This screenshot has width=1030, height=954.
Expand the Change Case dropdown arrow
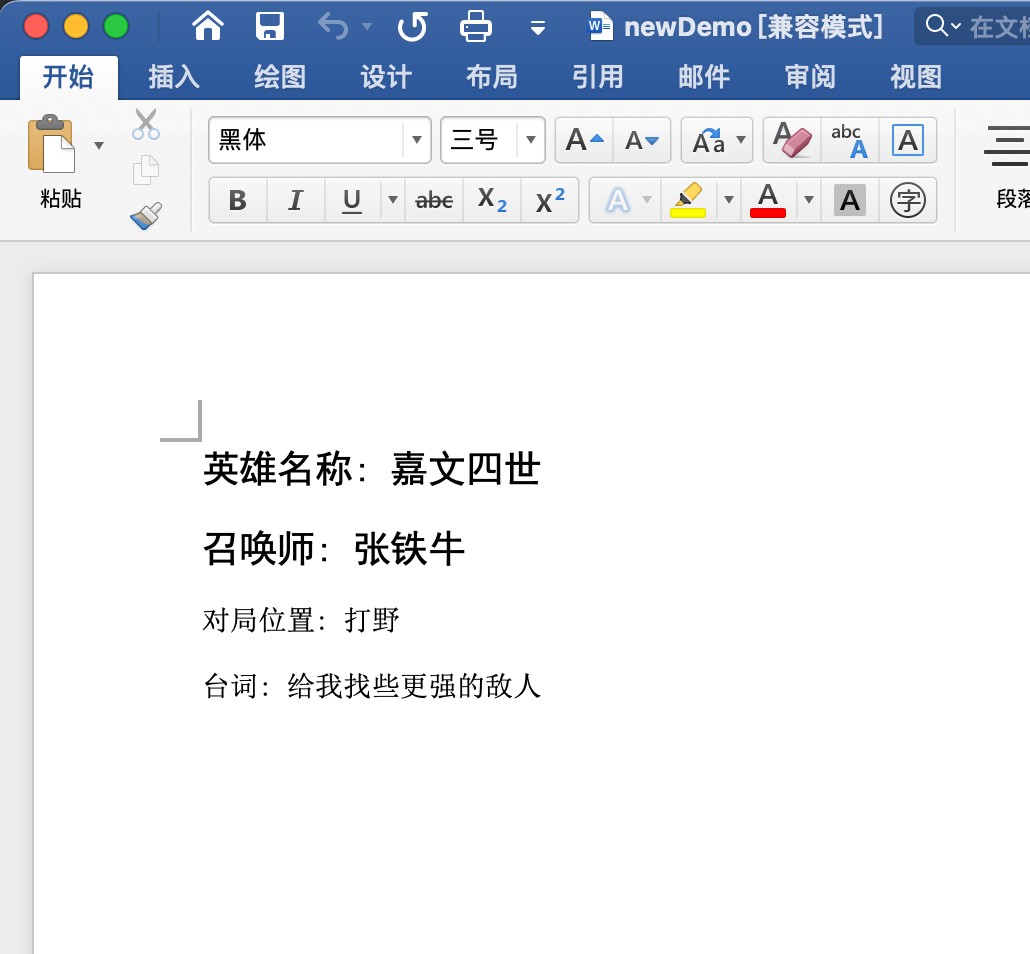pos(741,140)
